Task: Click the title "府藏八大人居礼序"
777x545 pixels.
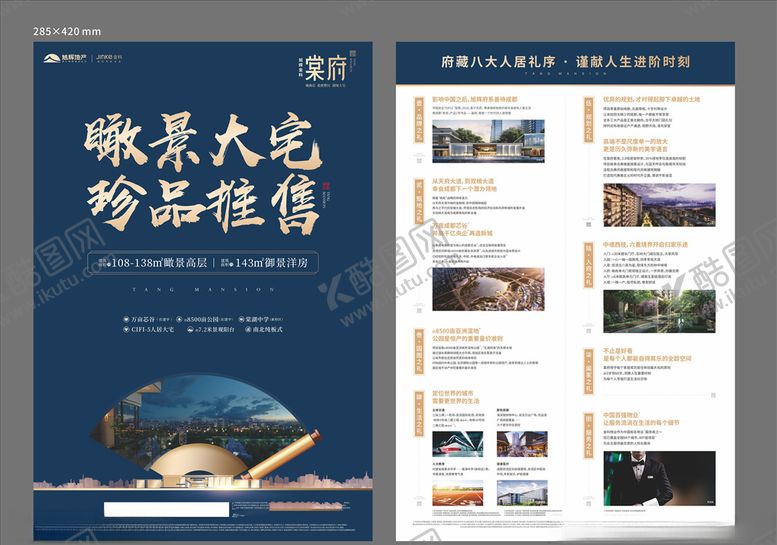Action: [498, 62]
